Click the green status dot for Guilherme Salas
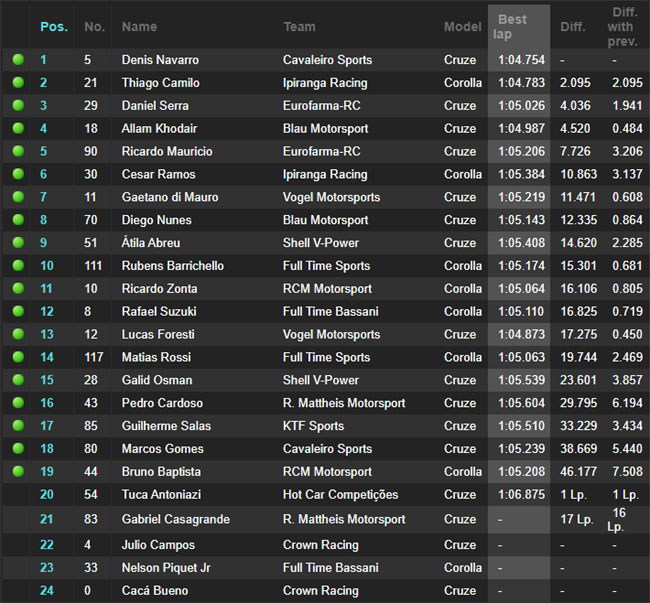650x603 pixels. coord(18,425)
